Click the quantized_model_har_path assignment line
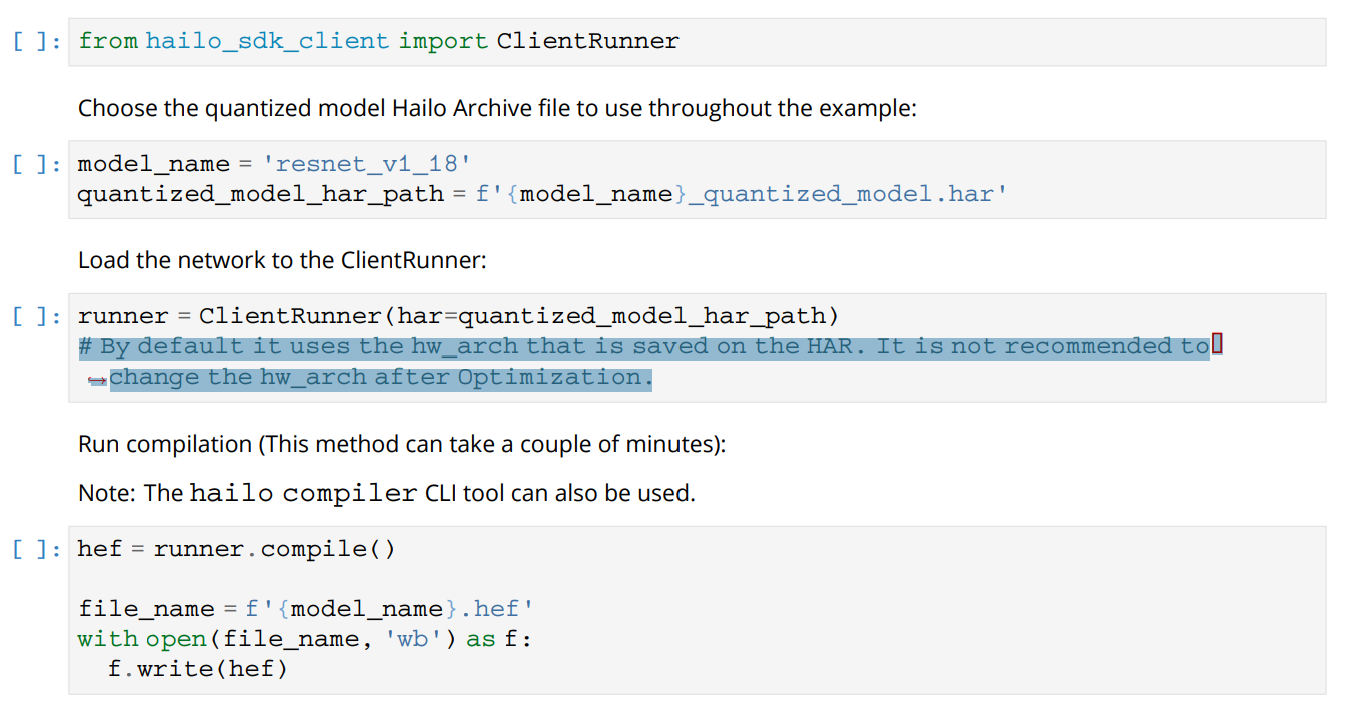This screenshot has height=710, width=1352. coord(540,194)
